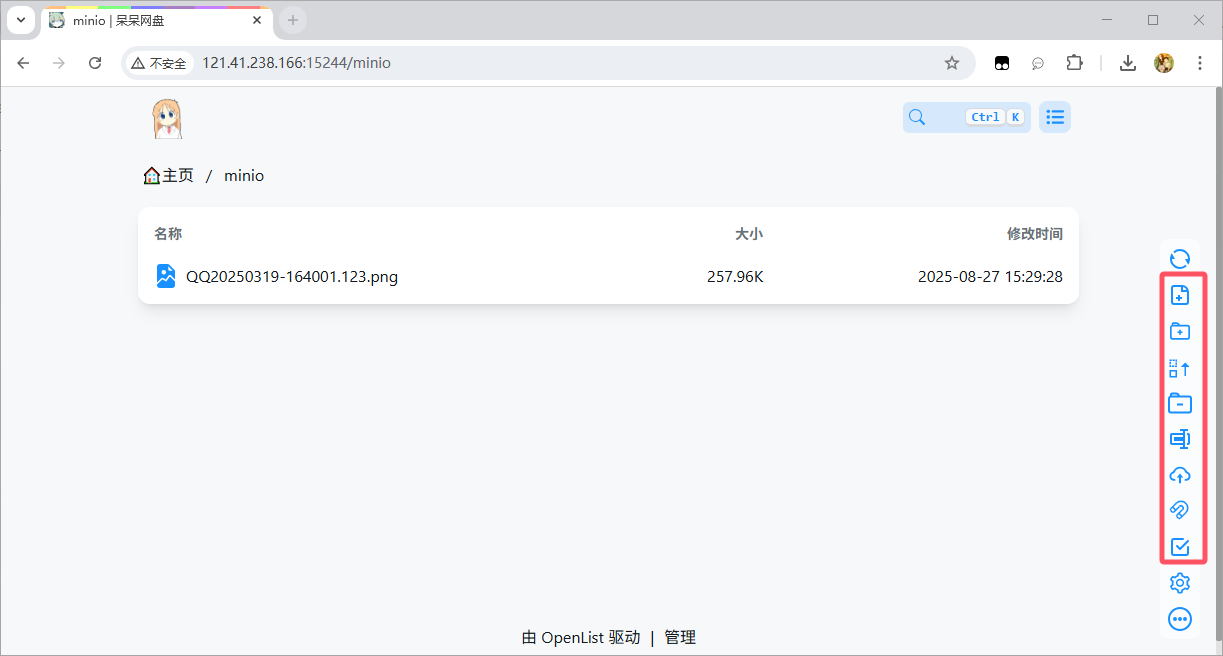The width and height of the screenshot is (1223, 656).
Task: Switch layout using the list view toggle
Action: pyautogui.click(x=1054, y=117)
